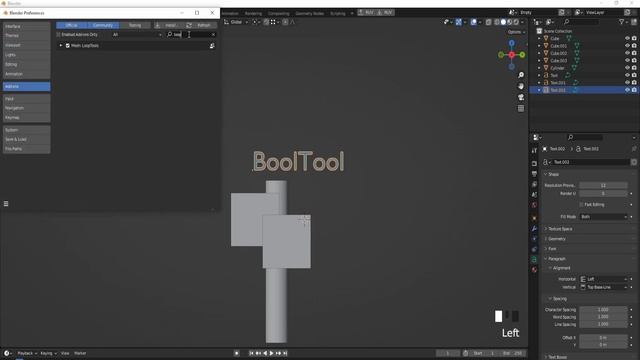Open the Object Data text properties tab

coord(534,259)
